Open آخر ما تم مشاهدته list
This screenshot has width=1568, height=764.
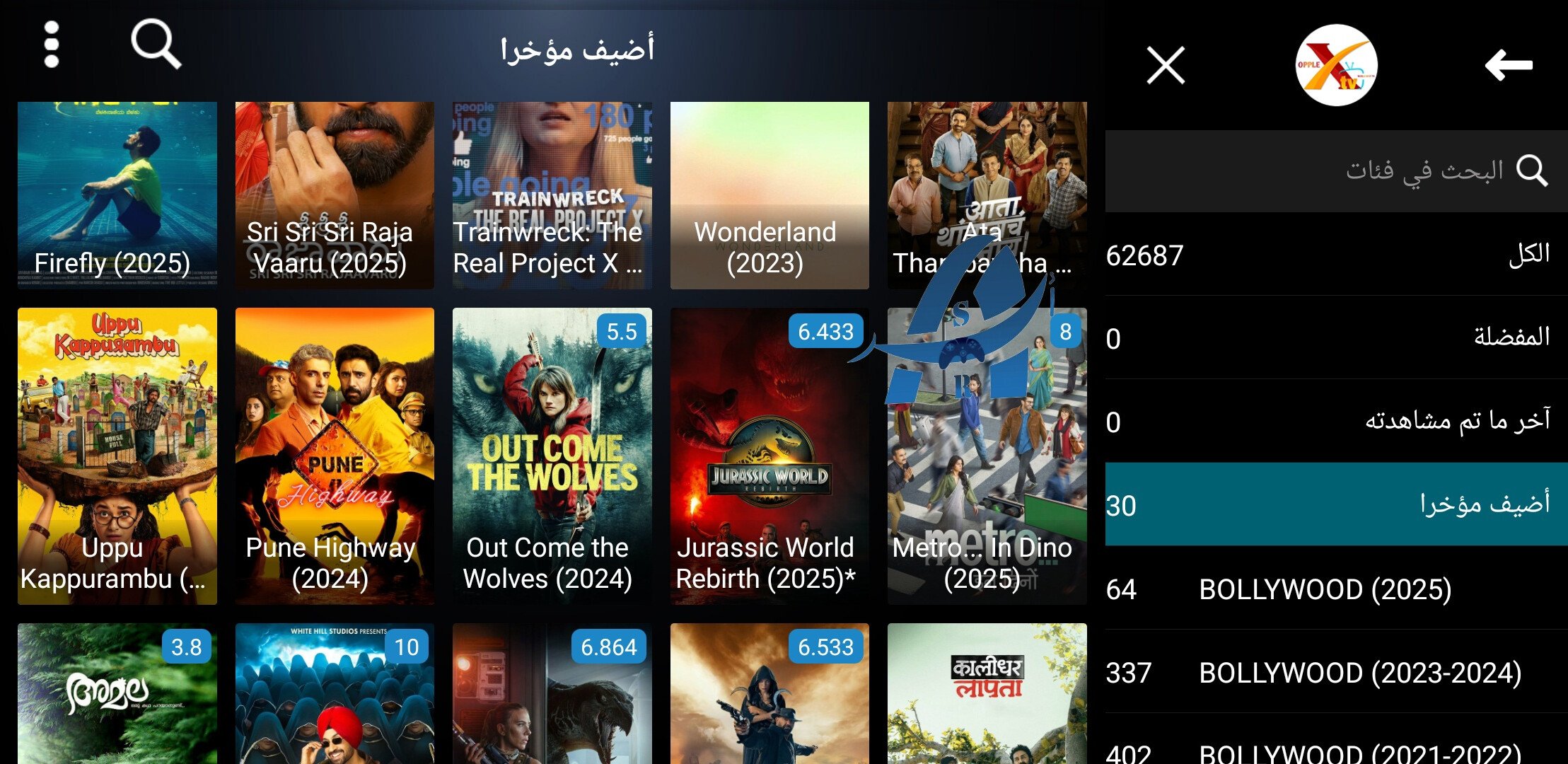pos(1336,421)
